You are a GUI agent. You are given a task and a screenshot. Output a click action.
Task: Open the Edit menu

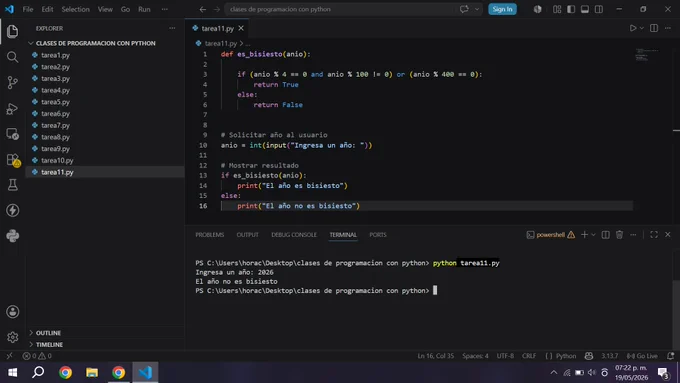[x=47, y=9]
